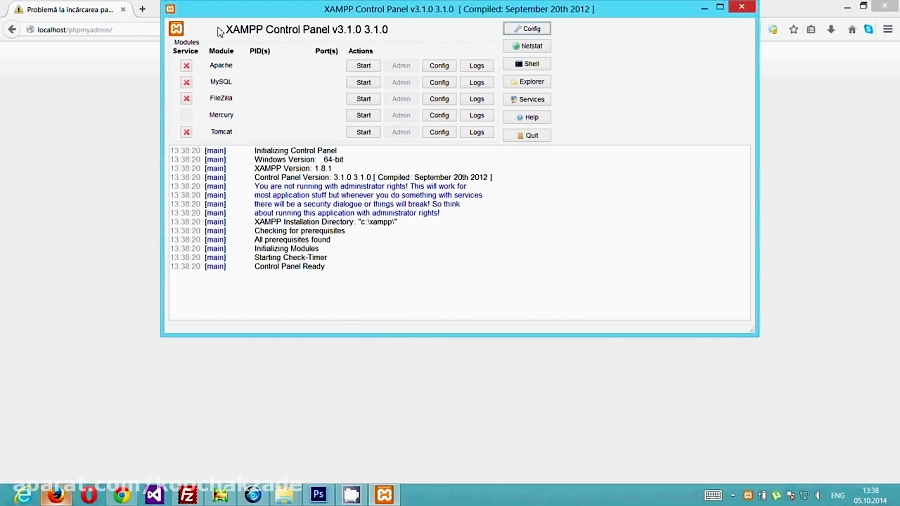The width and height of the screenshot is (900, 506).
Task: Open Help from the side panel
Action: [x=527, y=117]
